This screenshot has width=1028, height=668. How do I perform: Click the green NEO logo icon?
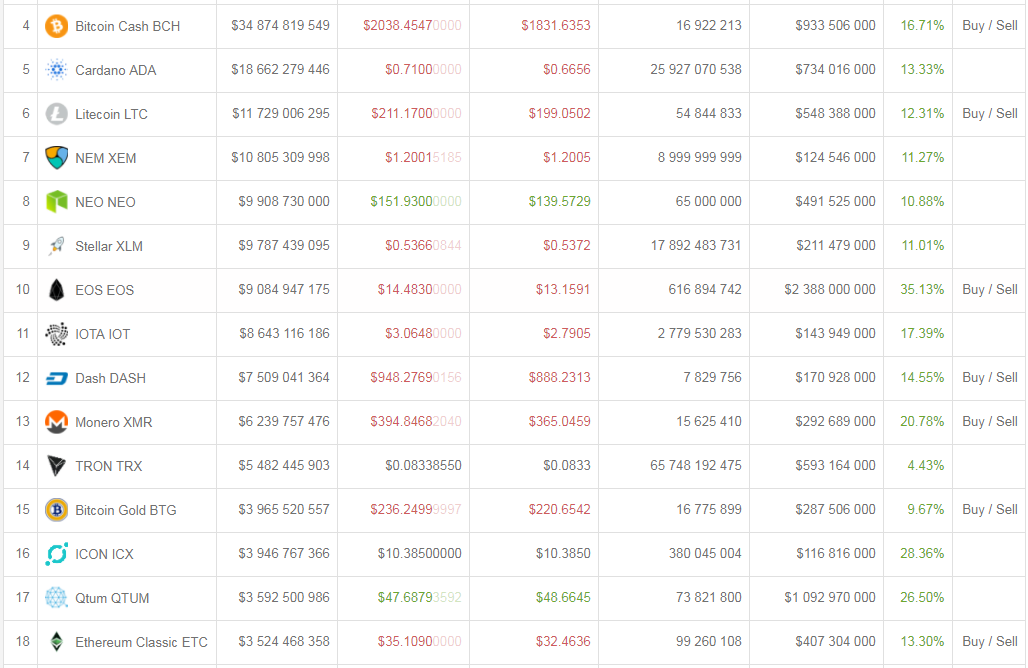(57, 202)
